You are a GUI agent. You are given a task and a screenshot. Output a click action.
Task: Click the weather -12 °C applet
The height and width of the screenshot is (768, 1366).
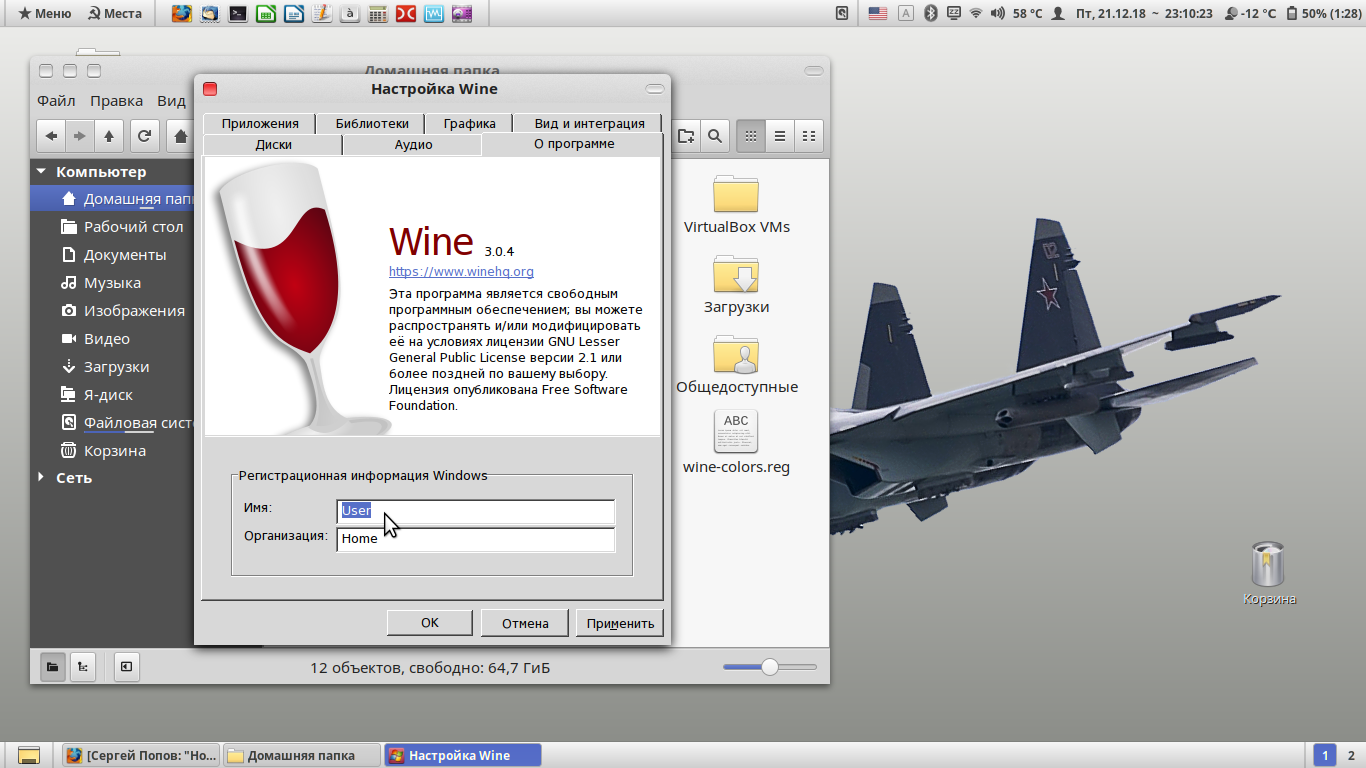tap(1249, 14)
